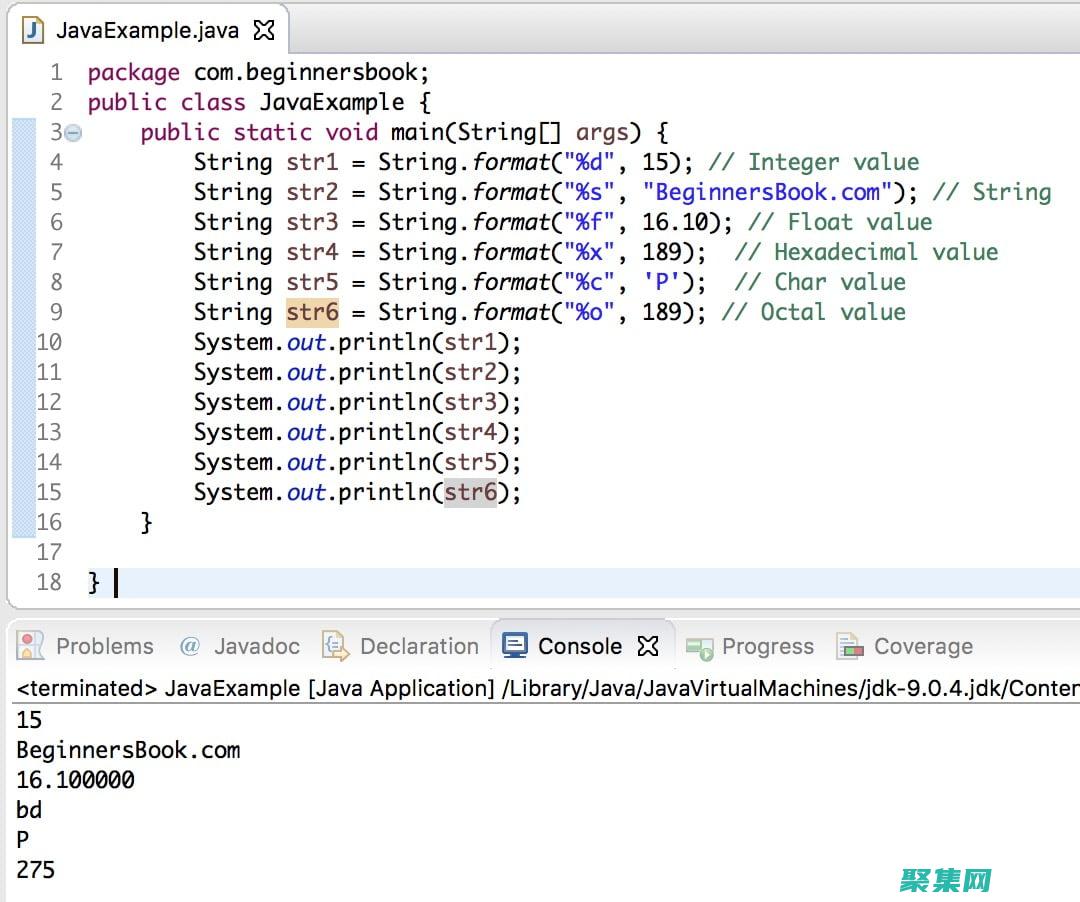Click highlighted str6 variable on line 9
Screen dimensions: 1080x902
click(x=312, y=312)
